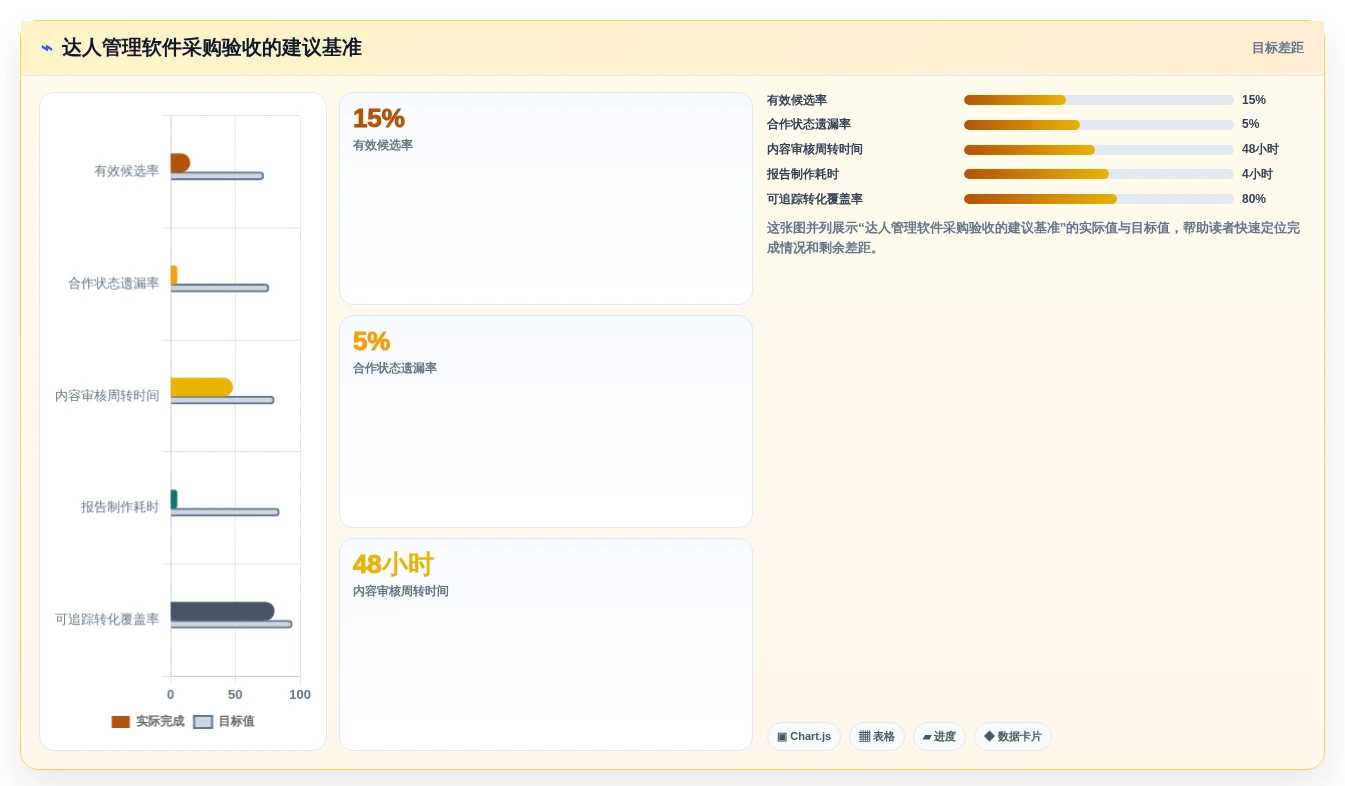Click the 报告制作耗时 target bar in chart

point(225,512)
